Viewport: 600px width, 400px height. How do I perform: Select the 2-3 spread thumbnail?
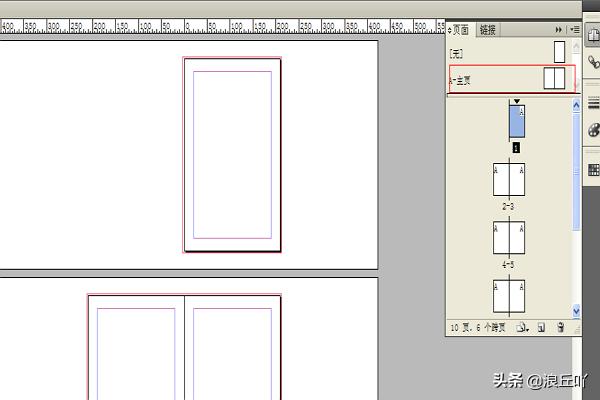click(509, 180)
